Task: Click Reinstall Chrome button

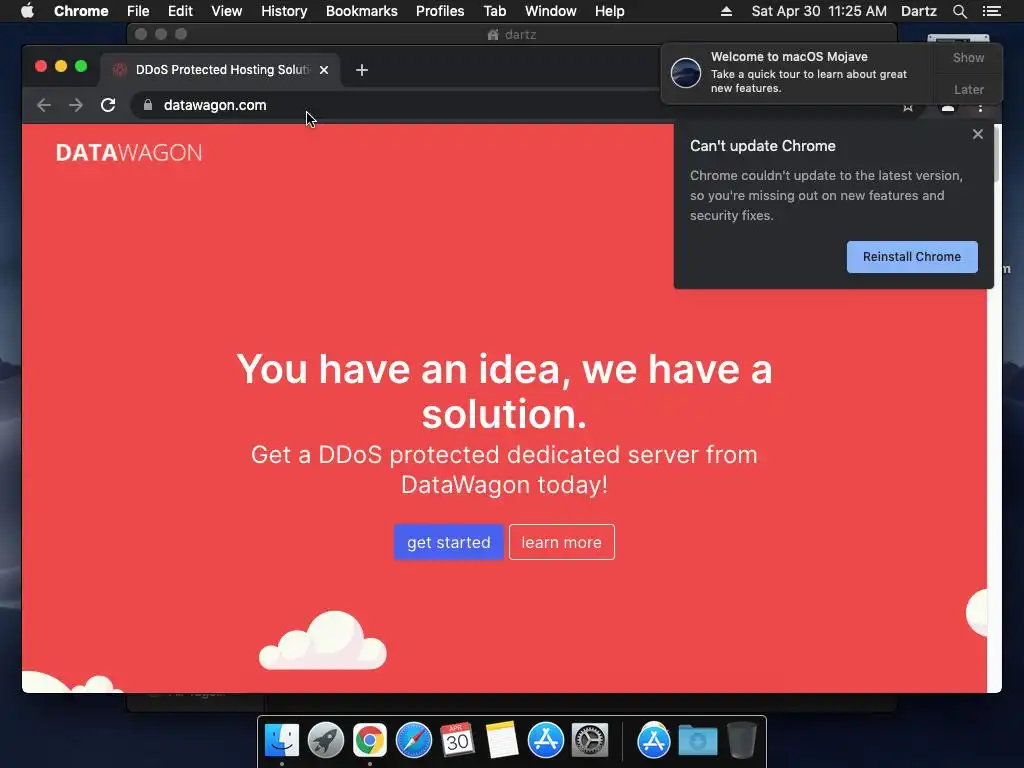Action: pos(912,257)
